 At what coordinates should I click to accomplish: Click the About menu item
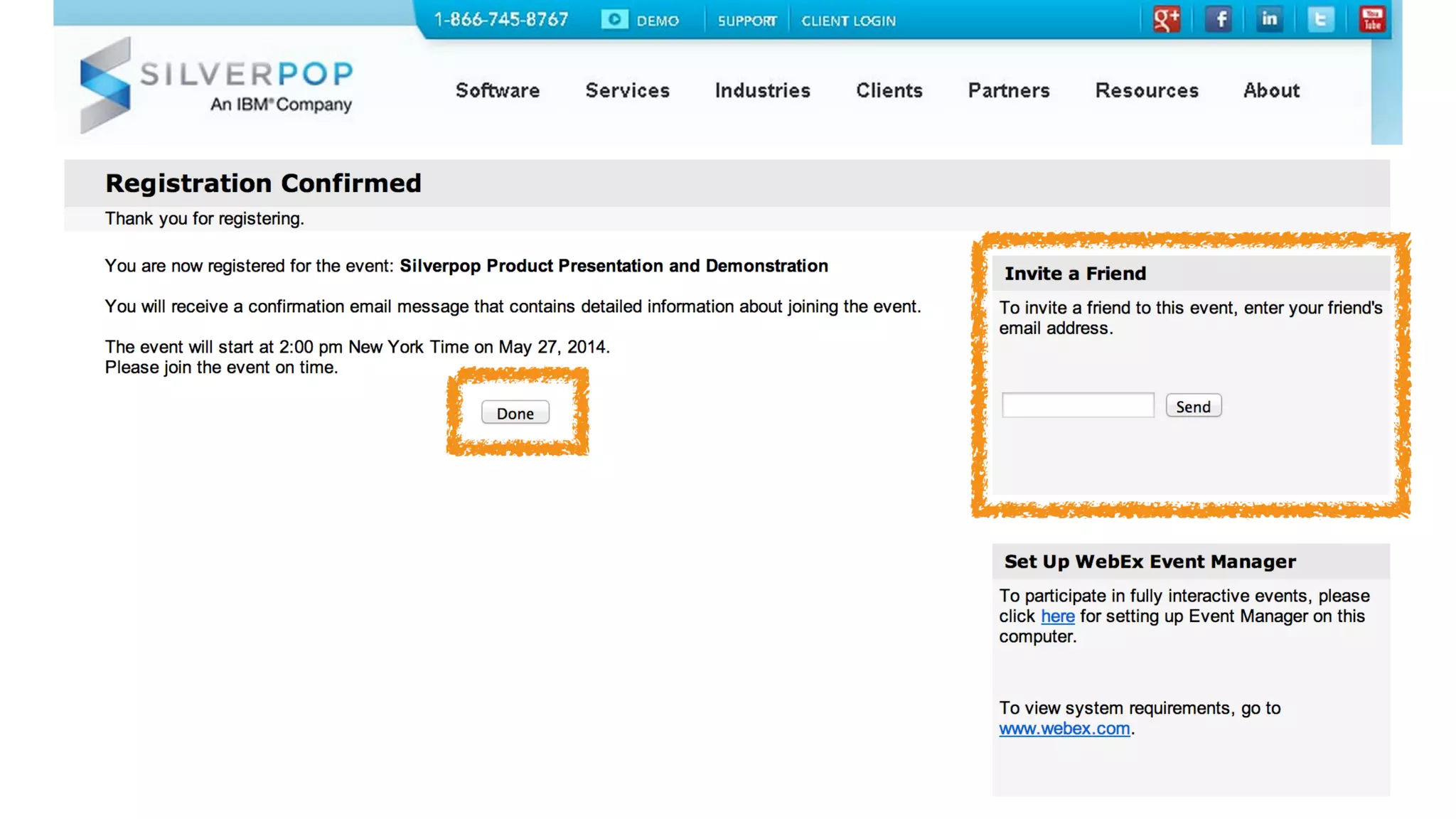[1271, 90]
